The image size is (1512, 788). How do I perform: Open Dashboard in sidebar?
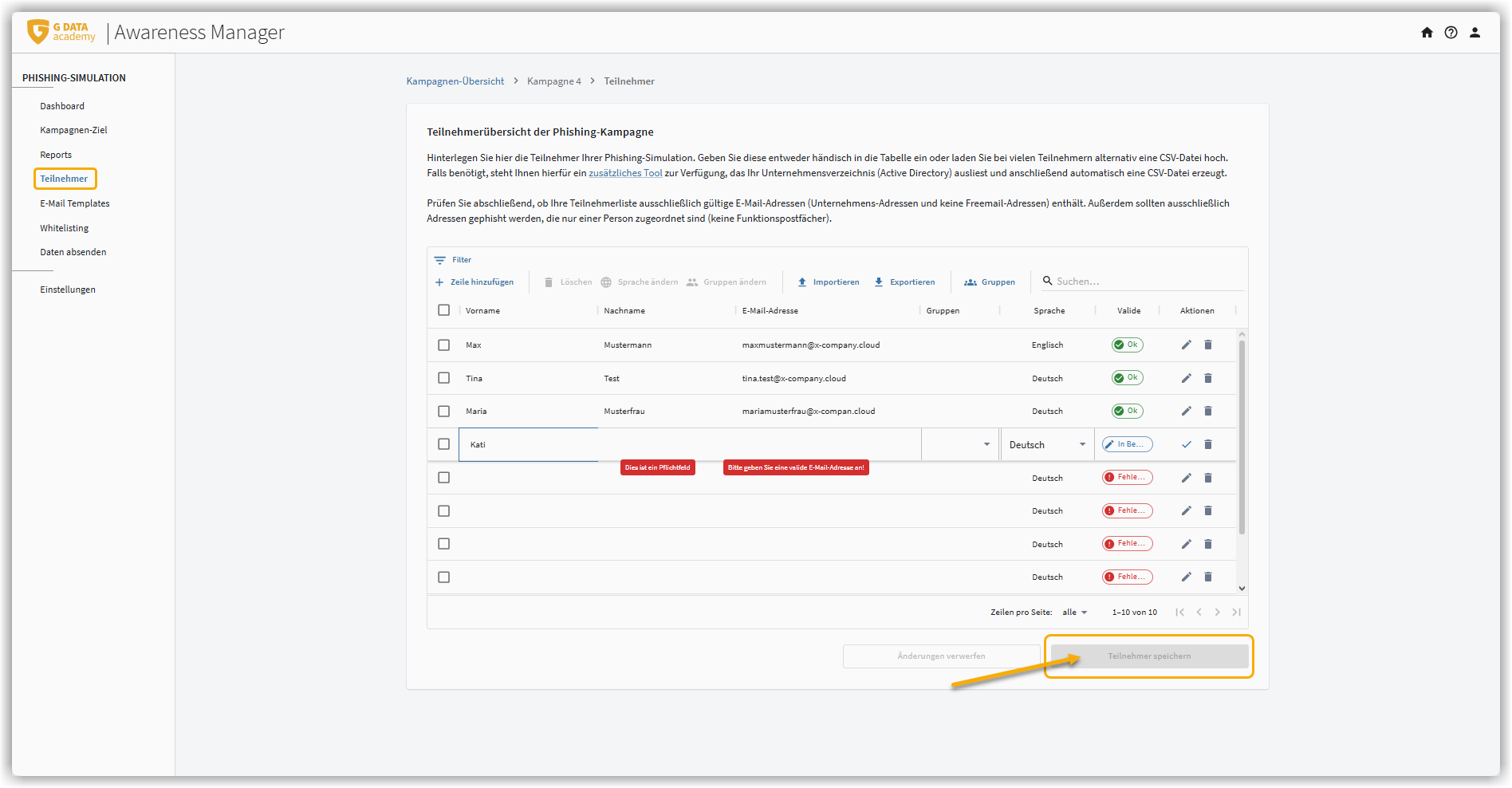tap(62, 106)
